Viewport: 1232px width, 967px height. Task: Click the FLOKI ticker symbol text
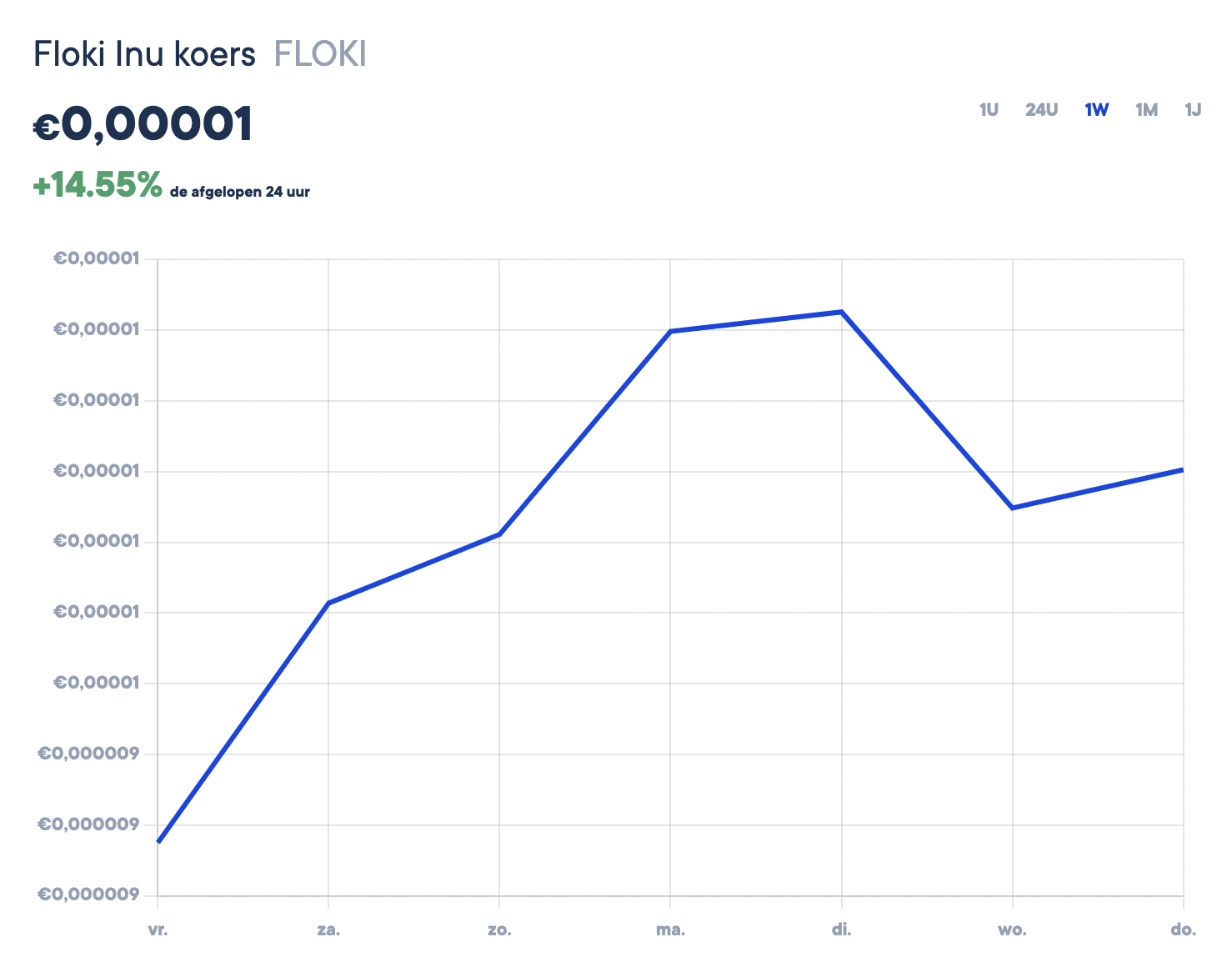point(320,54)
